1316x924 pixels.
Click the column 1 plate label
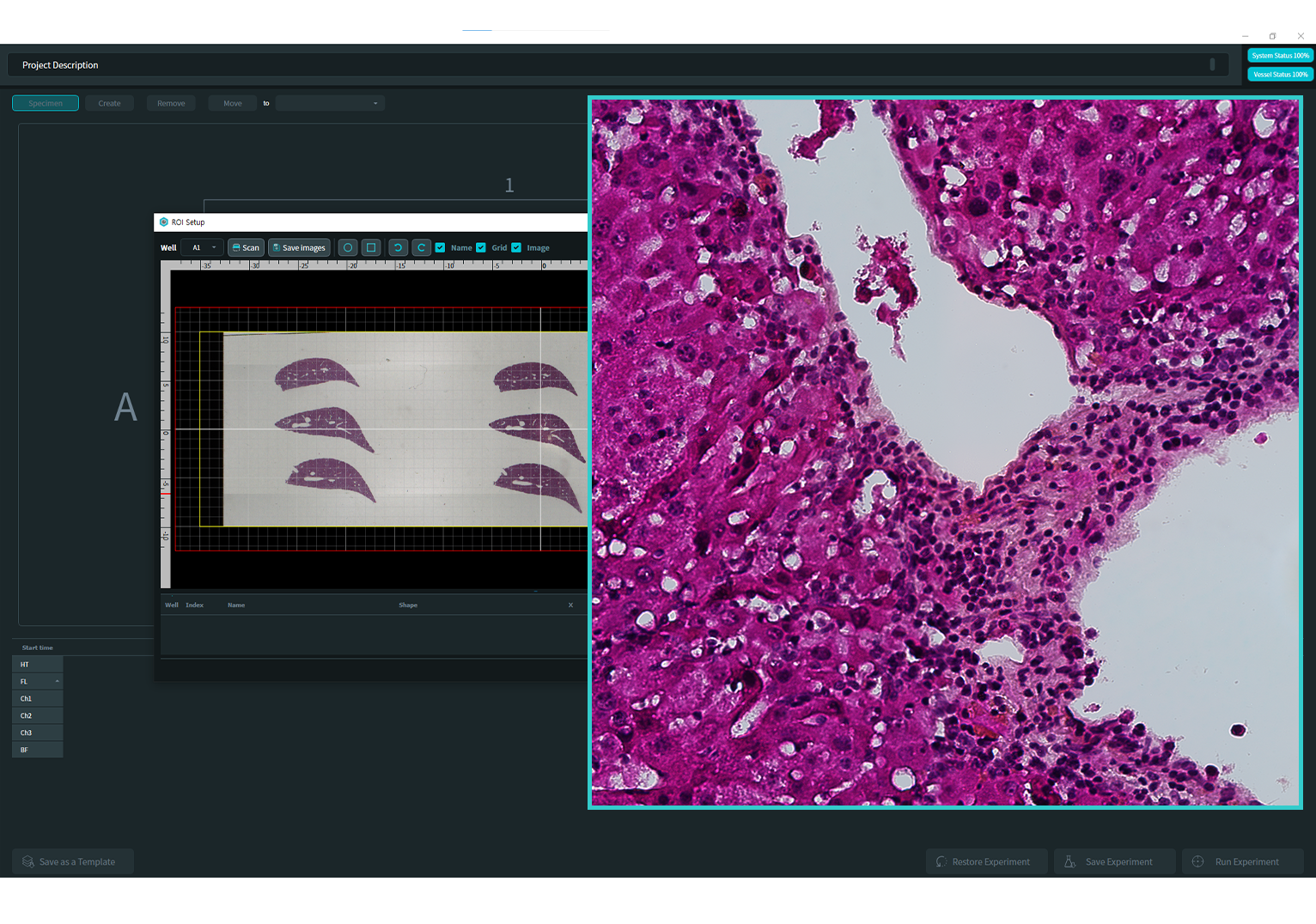509,185
